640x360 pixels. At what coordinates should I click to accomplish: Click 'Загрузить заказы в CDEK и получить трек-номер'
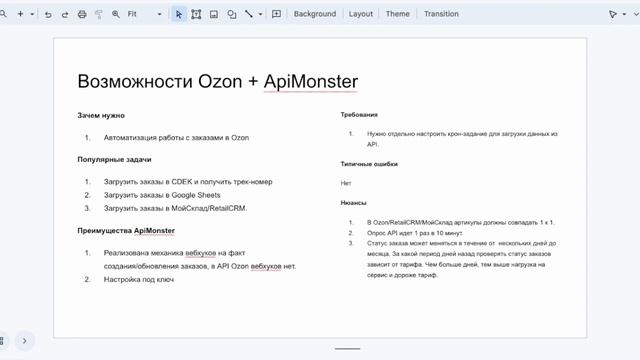pos(188,182)
